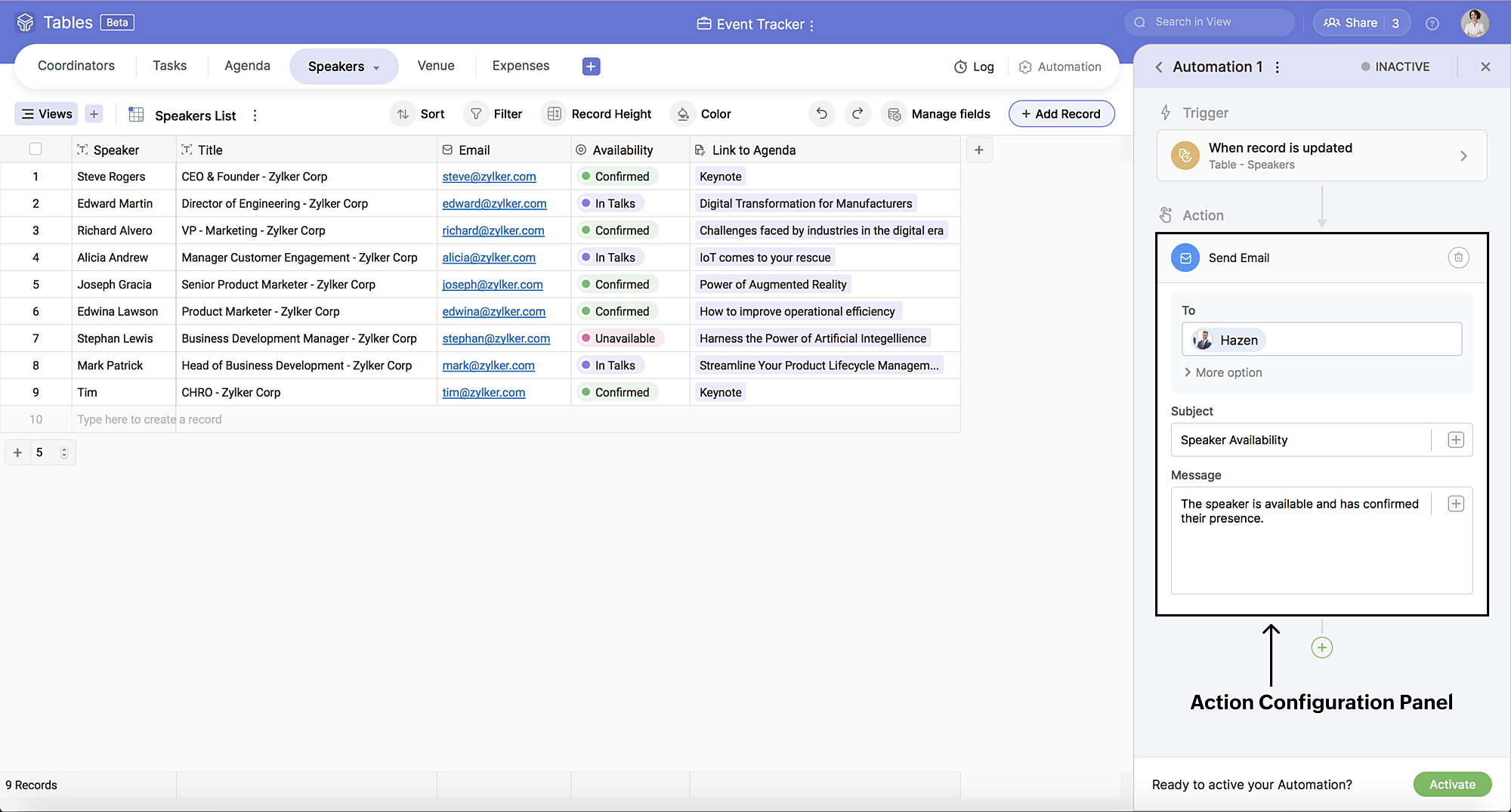Insert field into Subject with plus icon
Image resolution: width=1511 pixels, height=812 pixels.
[1455, 440]
